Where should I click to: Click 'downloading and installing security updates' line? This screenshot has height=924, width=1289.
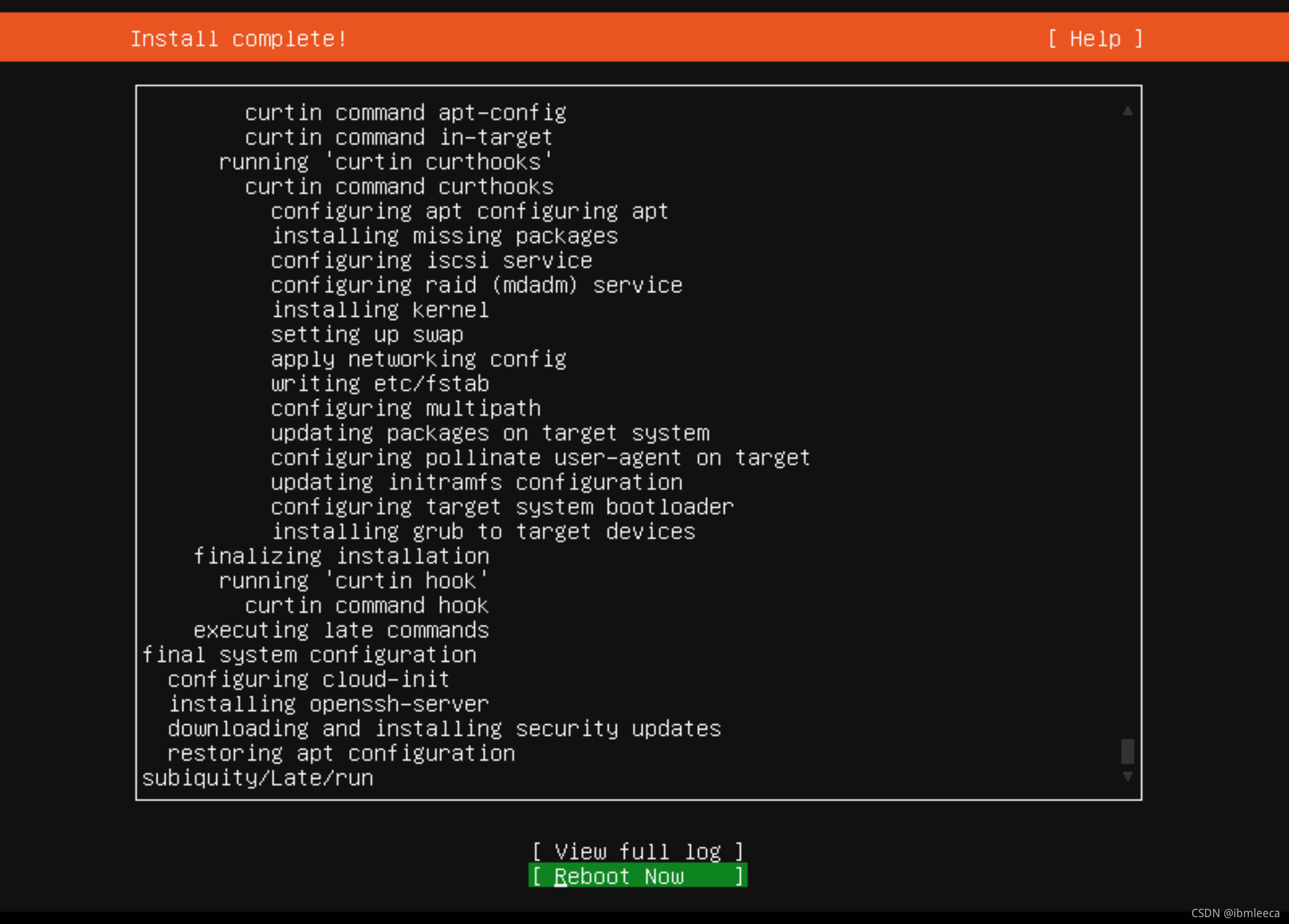(x=444, y=729)
